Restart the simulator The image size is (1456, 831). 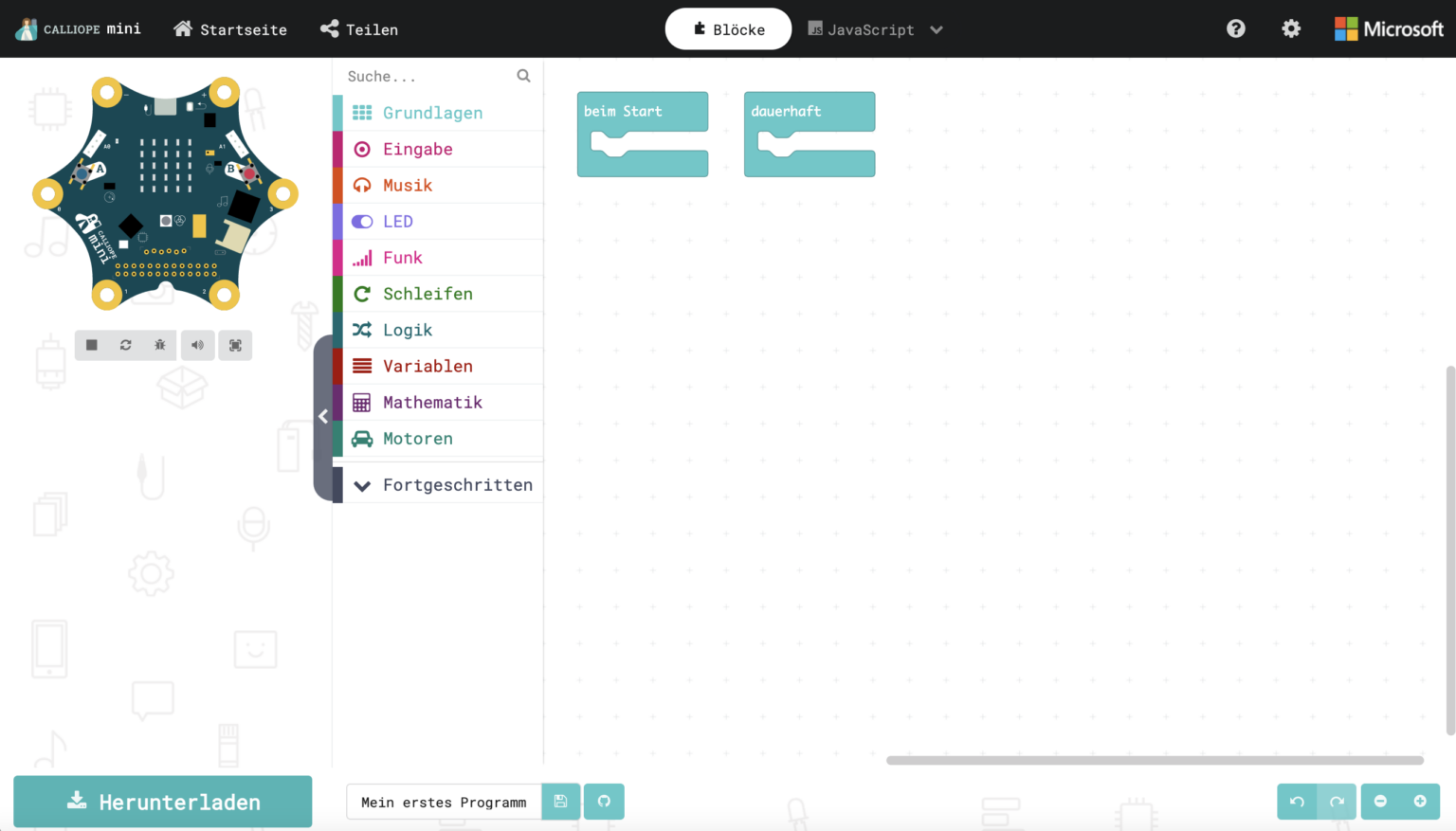click(x=126, y=345)
